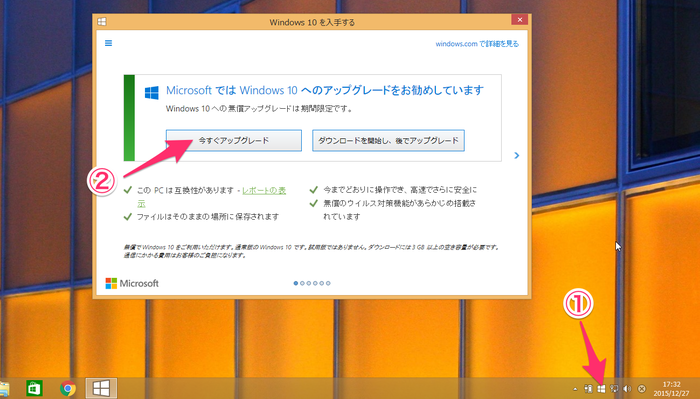The image size is (700, 399).
Task: Click the safely remove hardware tray icon
Action: pos(588,389)
